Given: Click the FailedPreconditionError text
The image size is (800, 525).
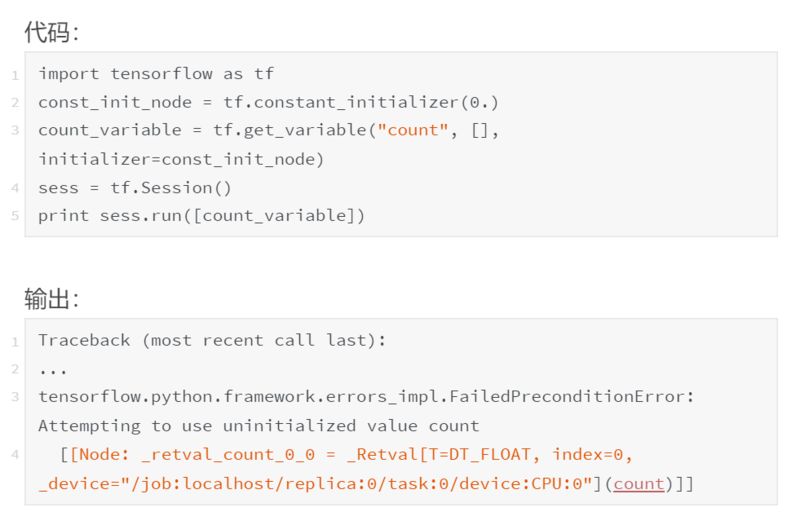Looking at the screenshot, I should coord(571,396).
